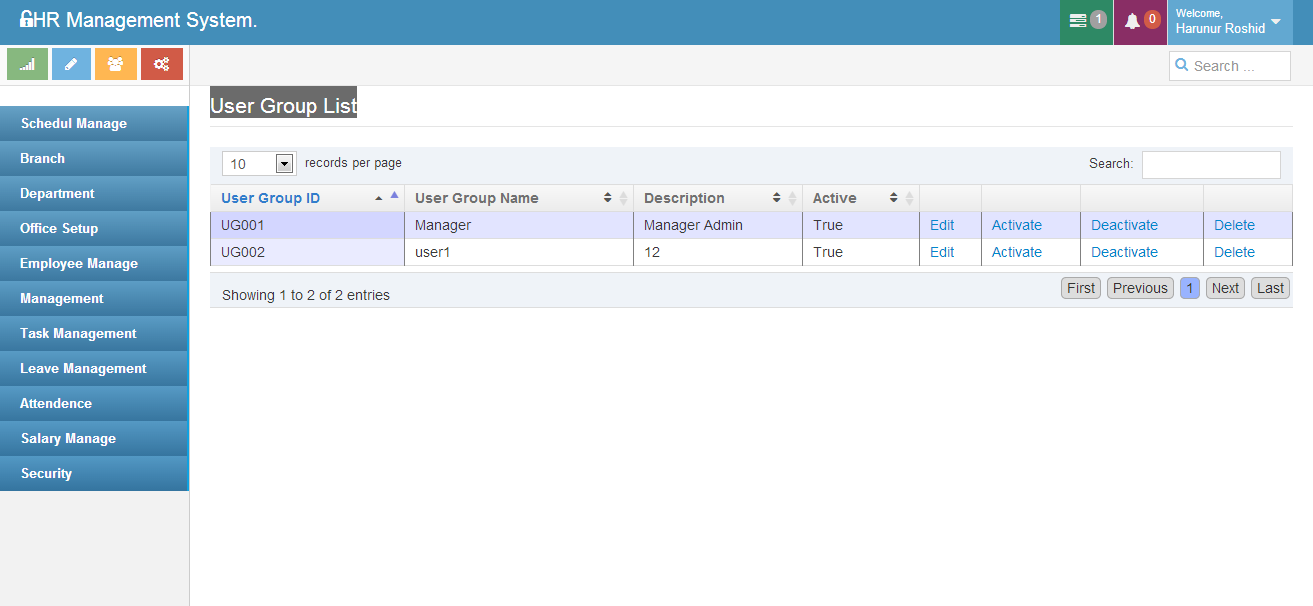Click the blue pencil edit shortcut icon
This screenshot has width=1313, height=606.
(x=71, y=64)
